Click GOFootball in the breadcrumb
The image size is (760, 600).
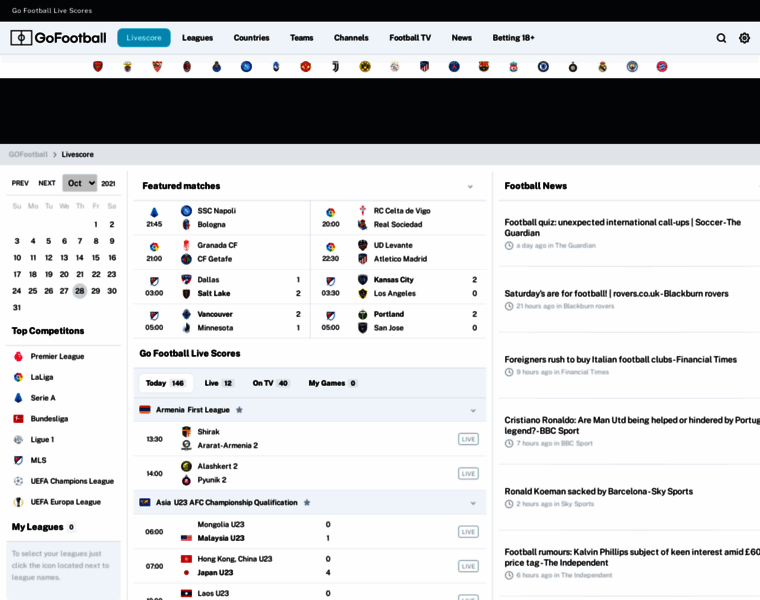point(28,155)
